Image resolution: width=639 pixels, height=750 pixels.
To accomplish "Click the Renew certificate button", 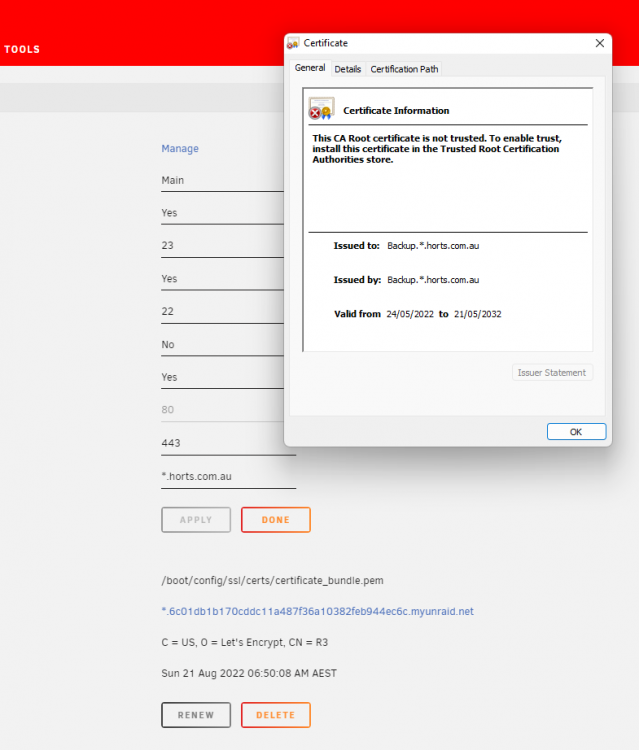I will coord(196,715).
